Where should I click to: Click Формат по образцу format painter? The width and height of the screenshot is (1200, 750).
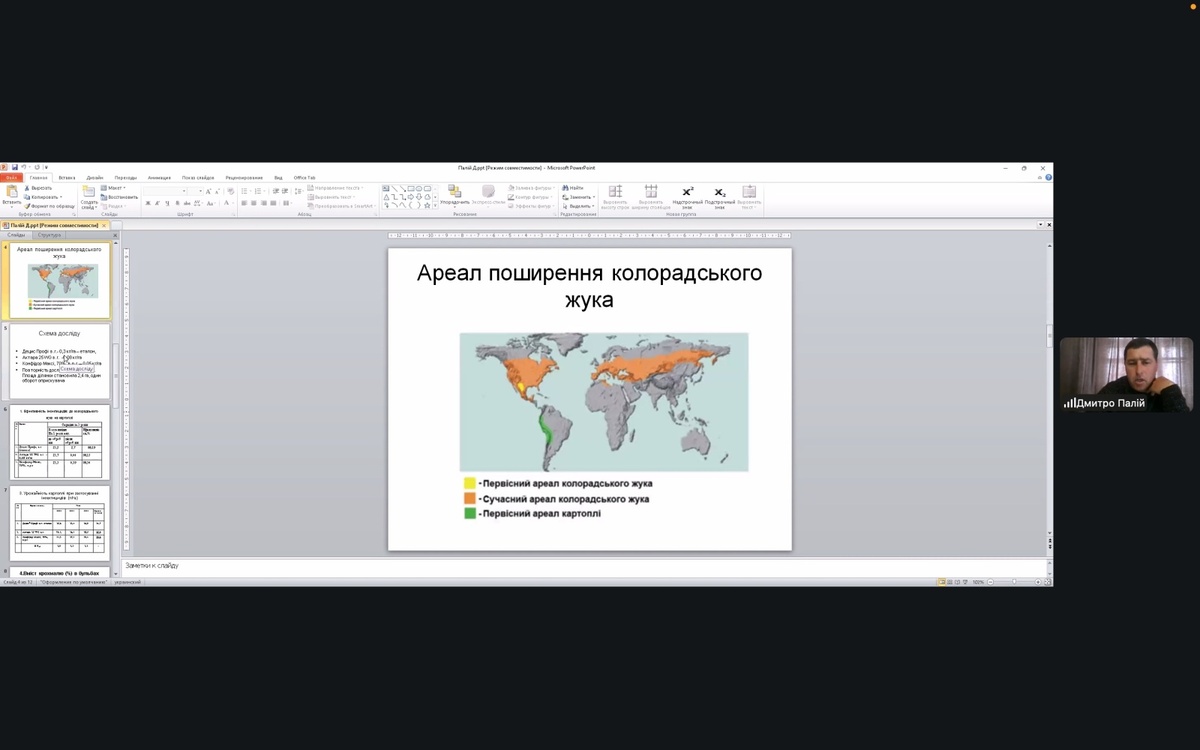[50, 206]
